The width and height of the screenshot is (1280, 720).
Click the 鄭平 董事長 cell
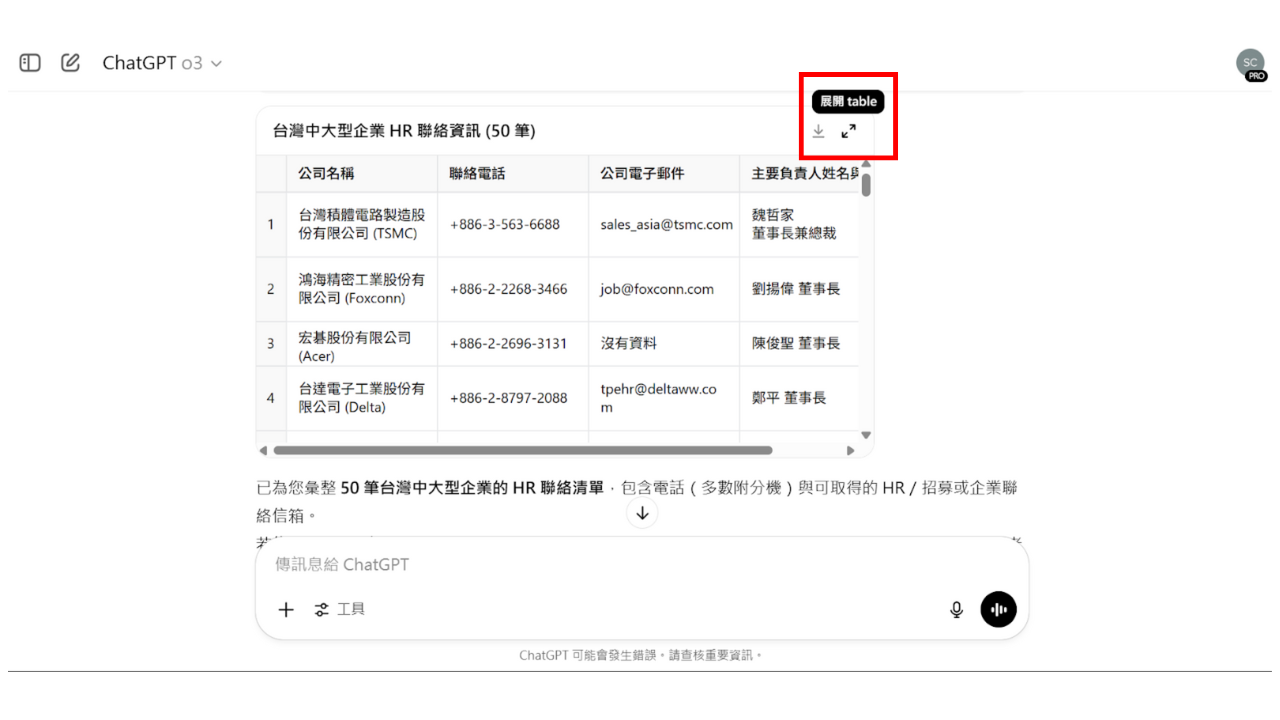click(x=800, y=398)
